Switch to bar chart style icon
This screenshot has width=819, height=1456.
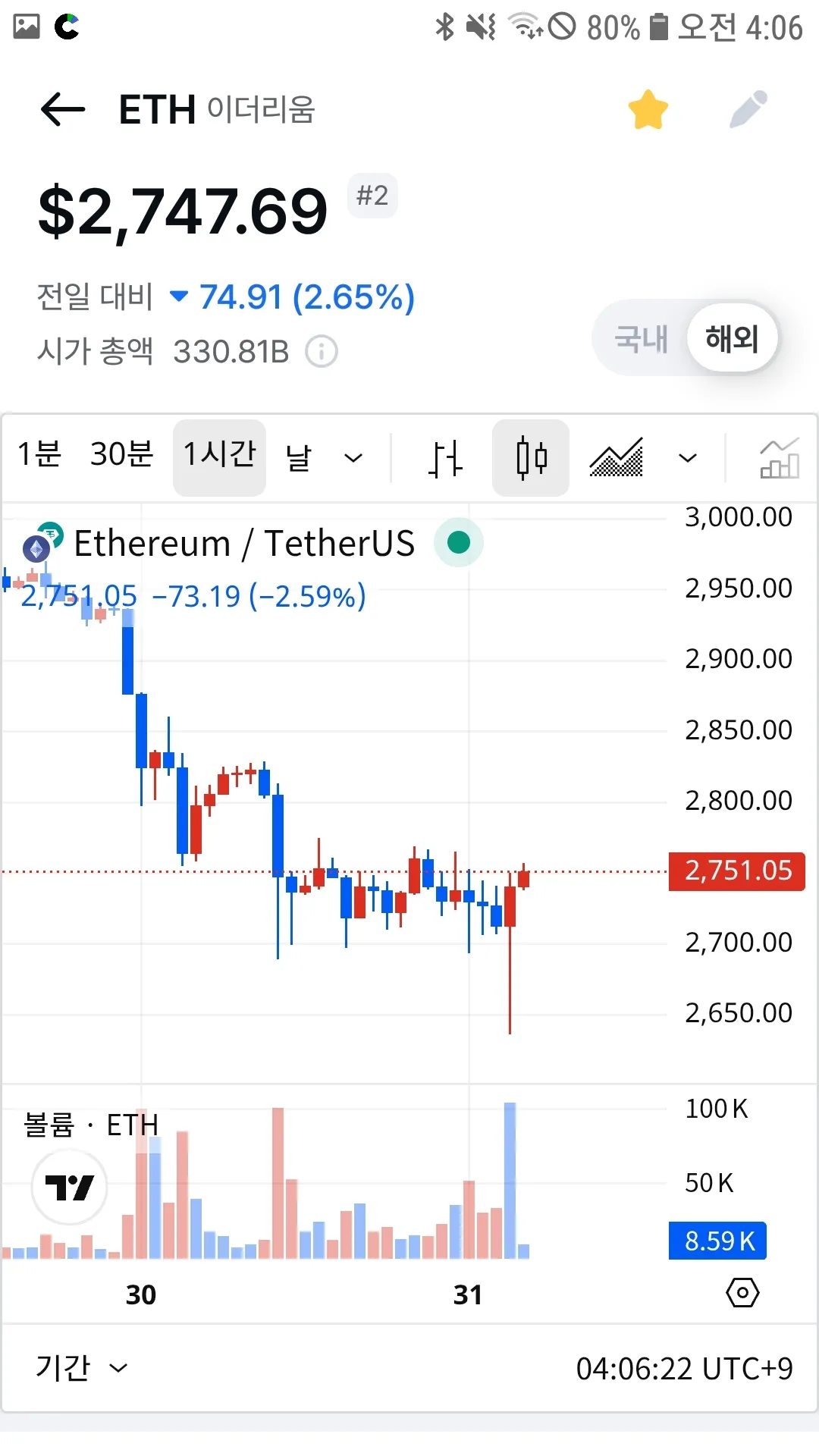coord(445,458)
